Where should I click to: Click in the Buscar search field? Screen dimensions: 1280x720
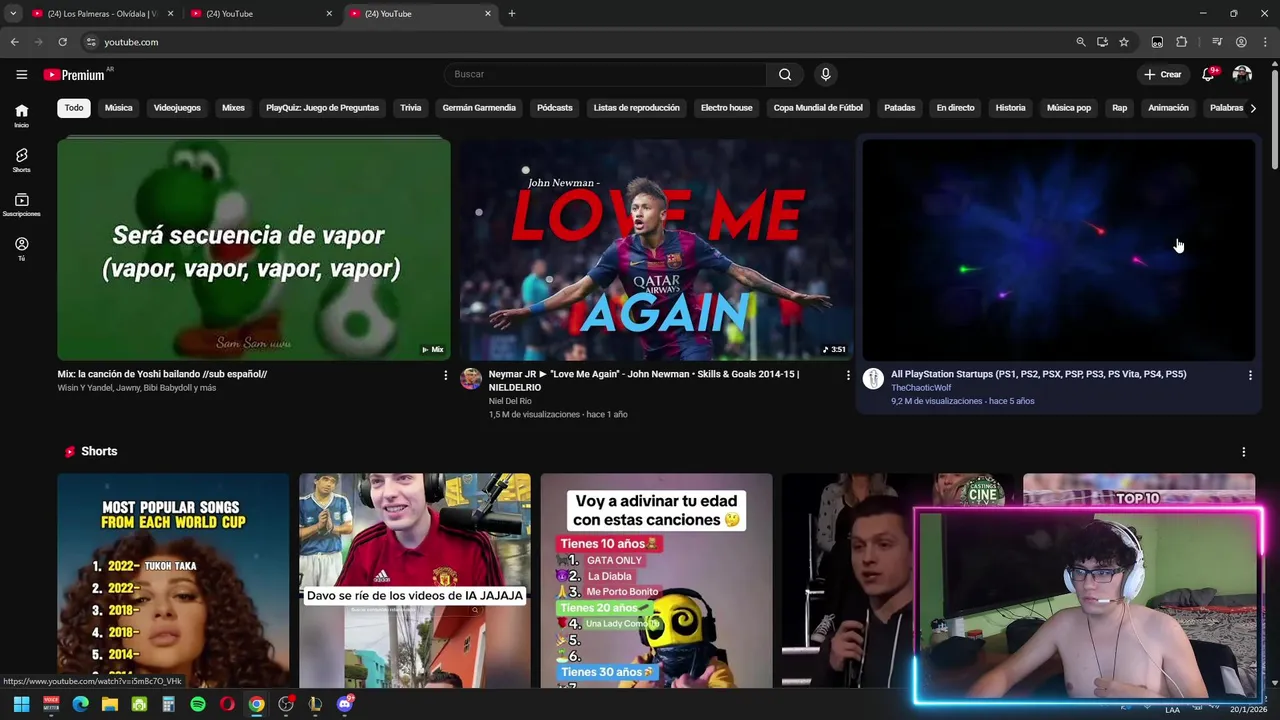[605, 74]
